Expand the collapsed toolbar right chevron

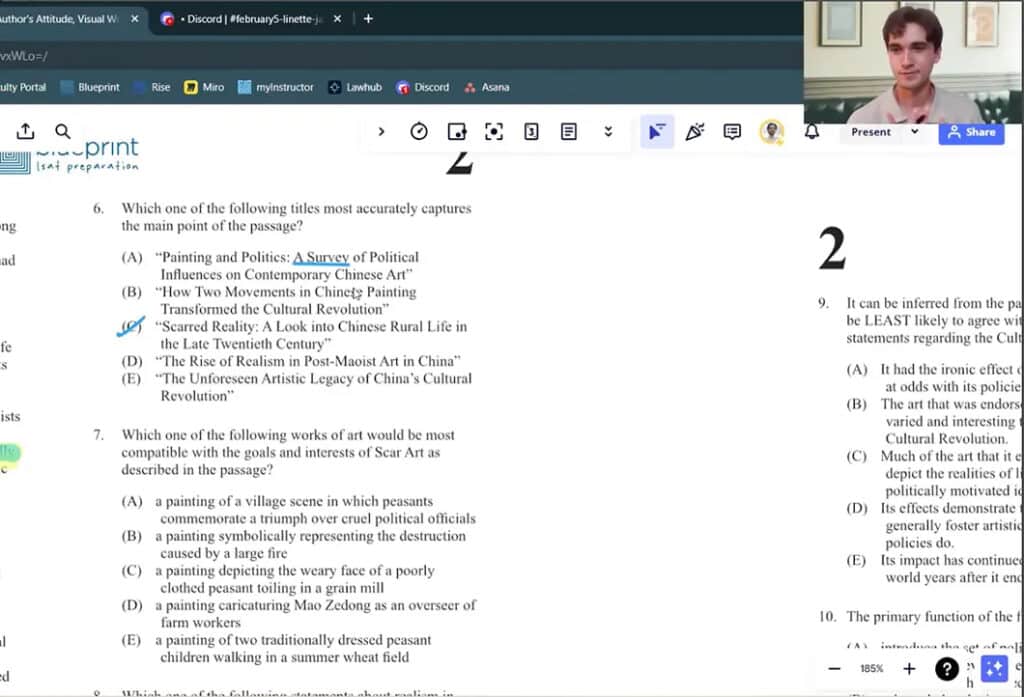381,132
